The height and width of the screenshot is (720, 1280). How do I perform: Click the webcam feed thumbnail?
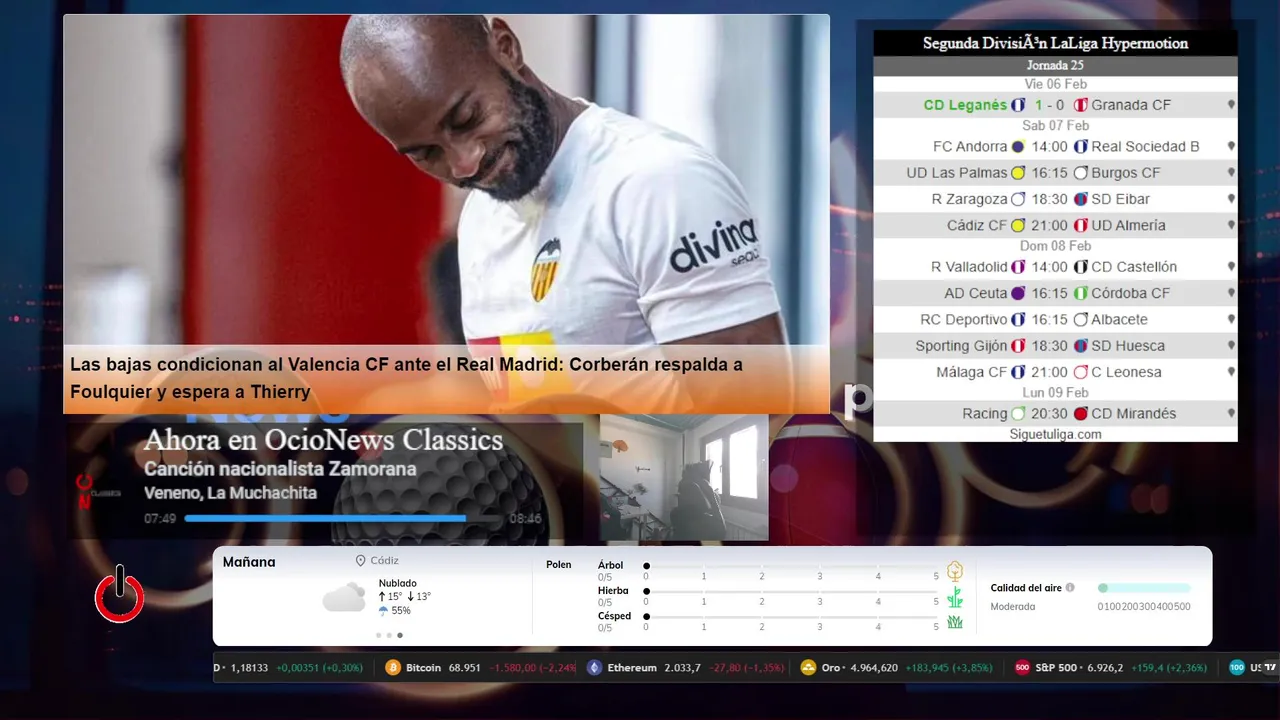point(684,478)
